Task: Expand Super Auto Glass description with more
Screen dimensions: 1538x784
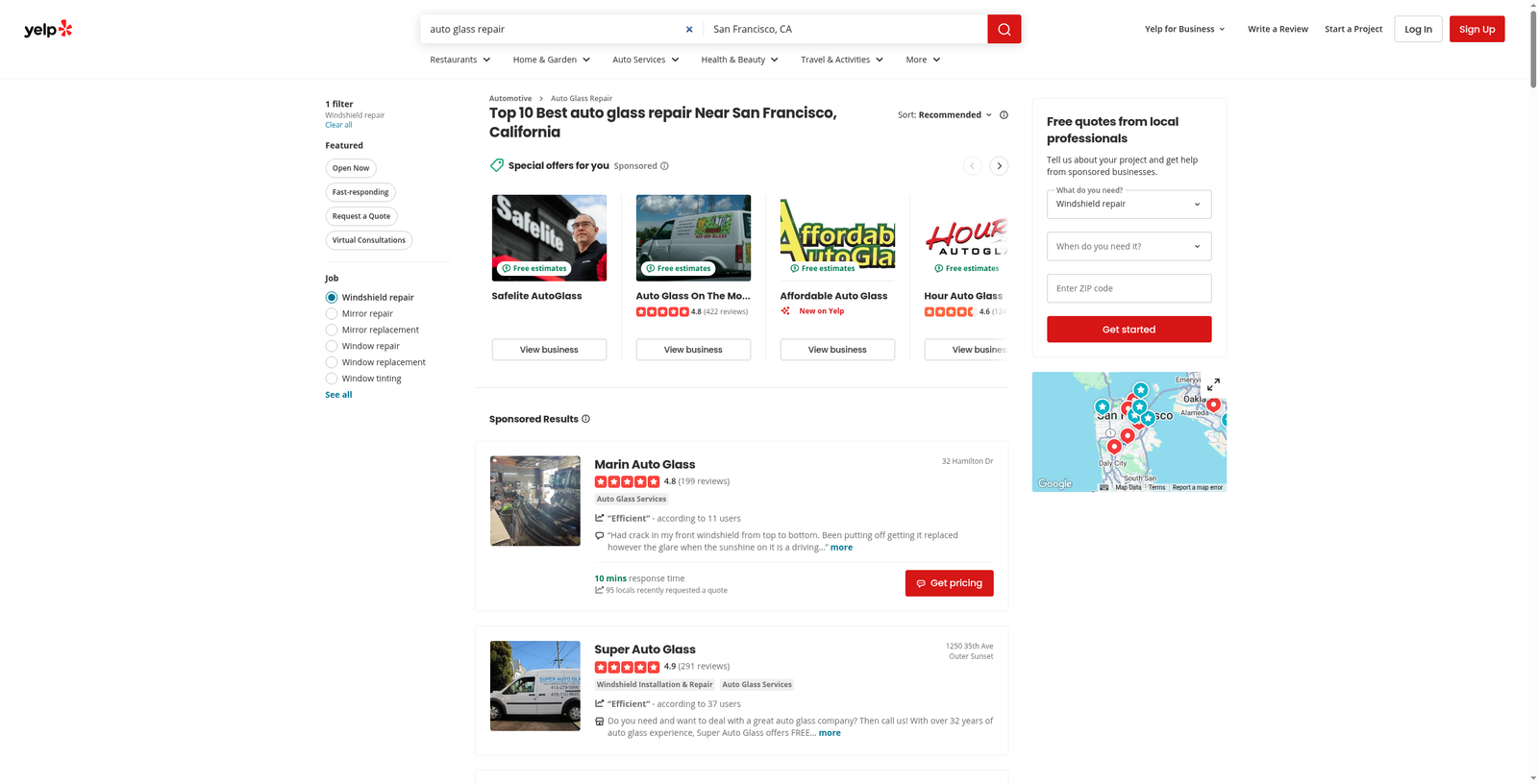Action: [830, 733]
